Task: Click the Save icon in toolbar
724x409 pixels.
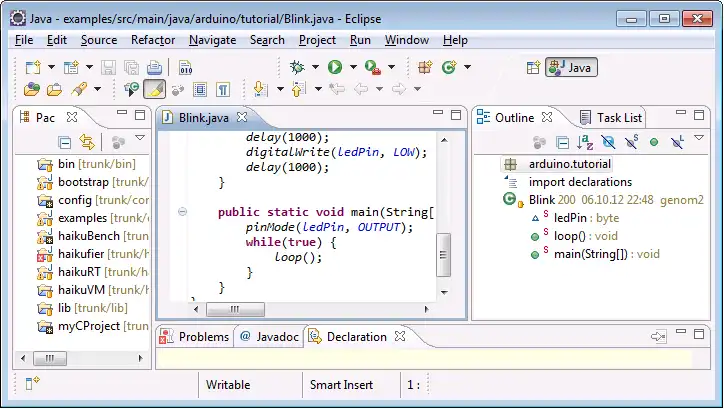Action: tap(109, 67)
